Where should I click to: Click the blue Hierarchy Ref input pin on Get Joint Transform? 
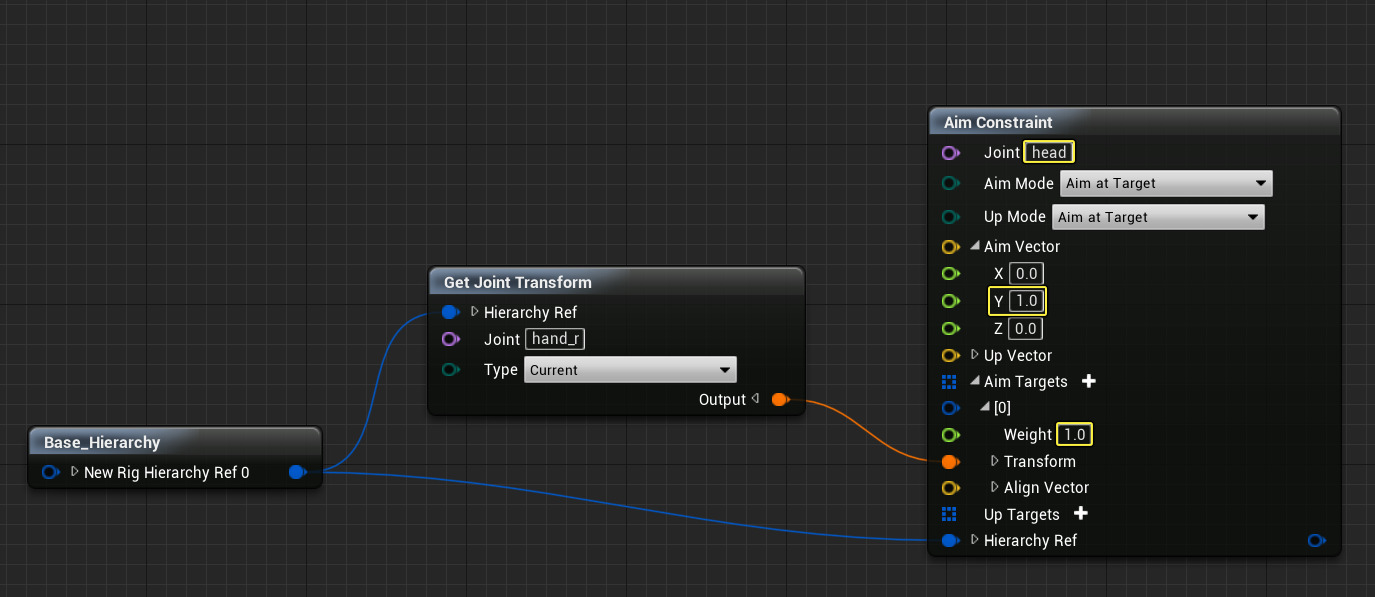tap(450, 312)
